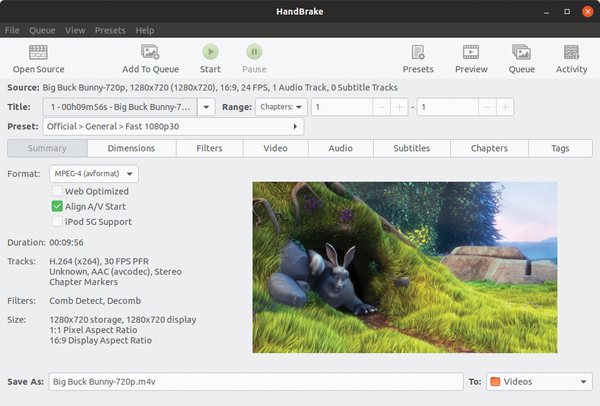600x406 pixels.
Task: Switch to the Chapters tab
Action: [489, 148]
